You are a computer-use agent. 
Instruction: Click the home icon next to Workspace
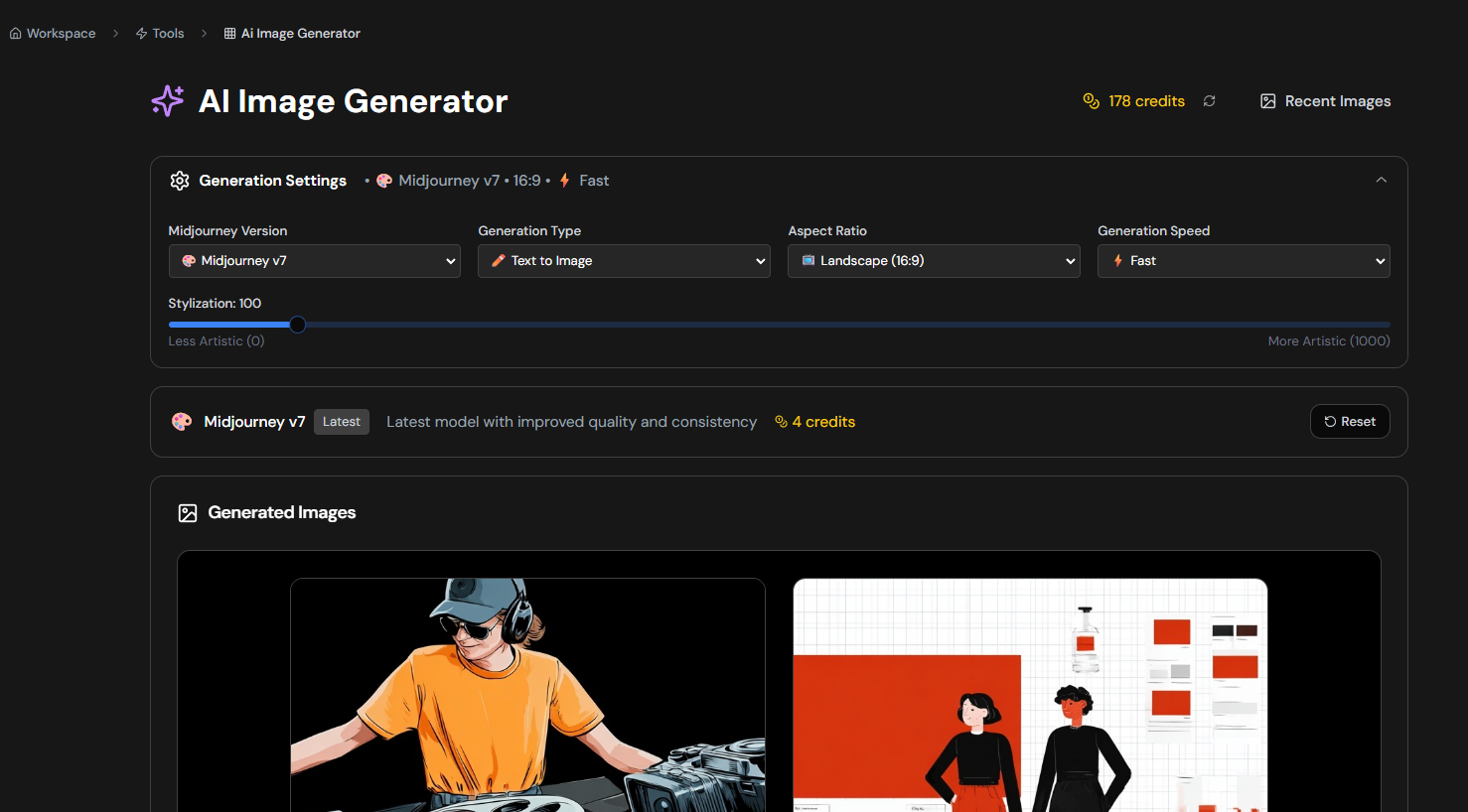16,34
